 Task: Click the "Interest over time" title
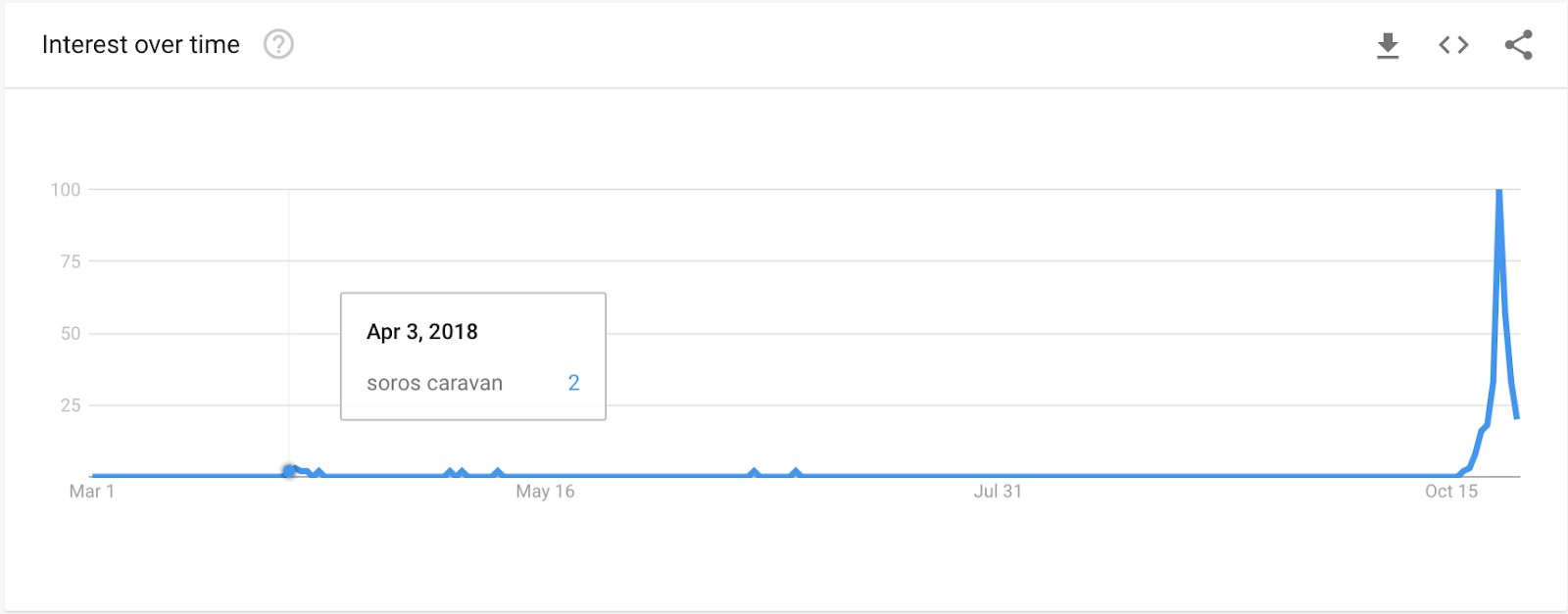[141, 45]
